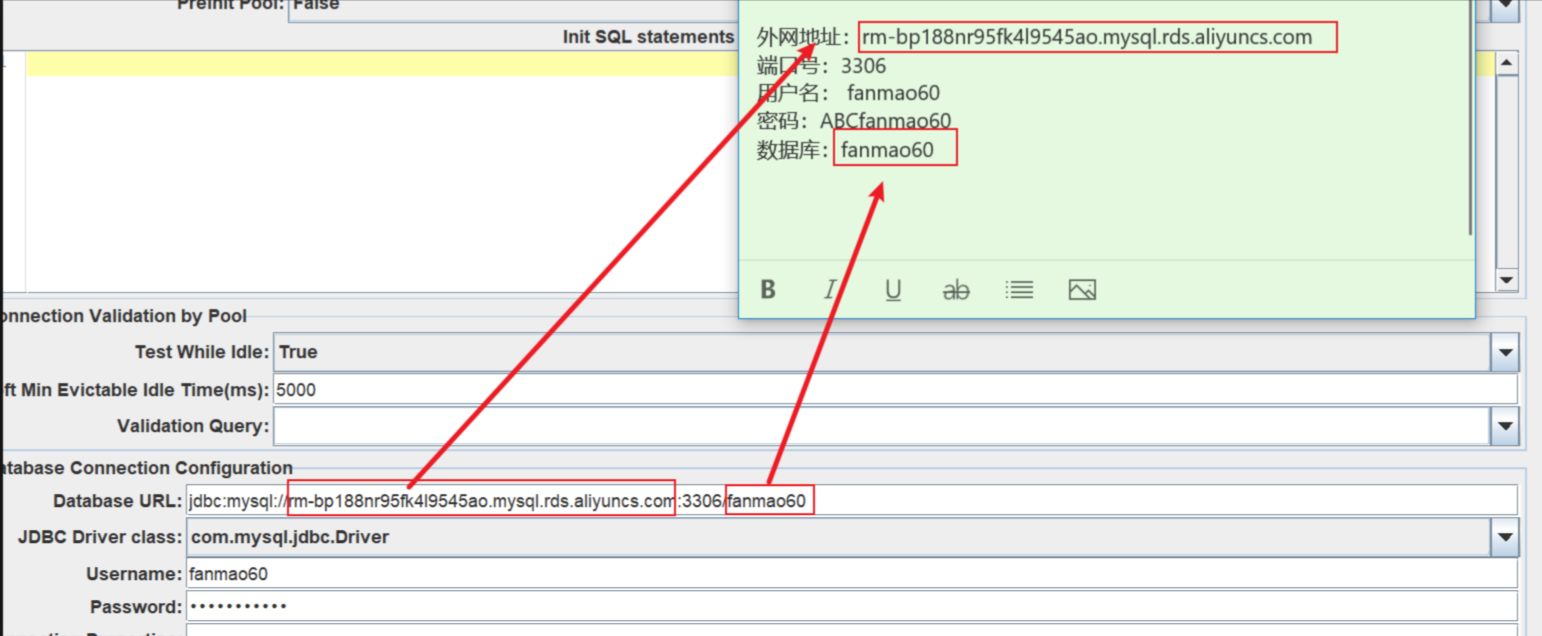Click the 用户名: fanmao60 line in note
The width and height of the screenshot is (1542, 636).
click(848, 93)
